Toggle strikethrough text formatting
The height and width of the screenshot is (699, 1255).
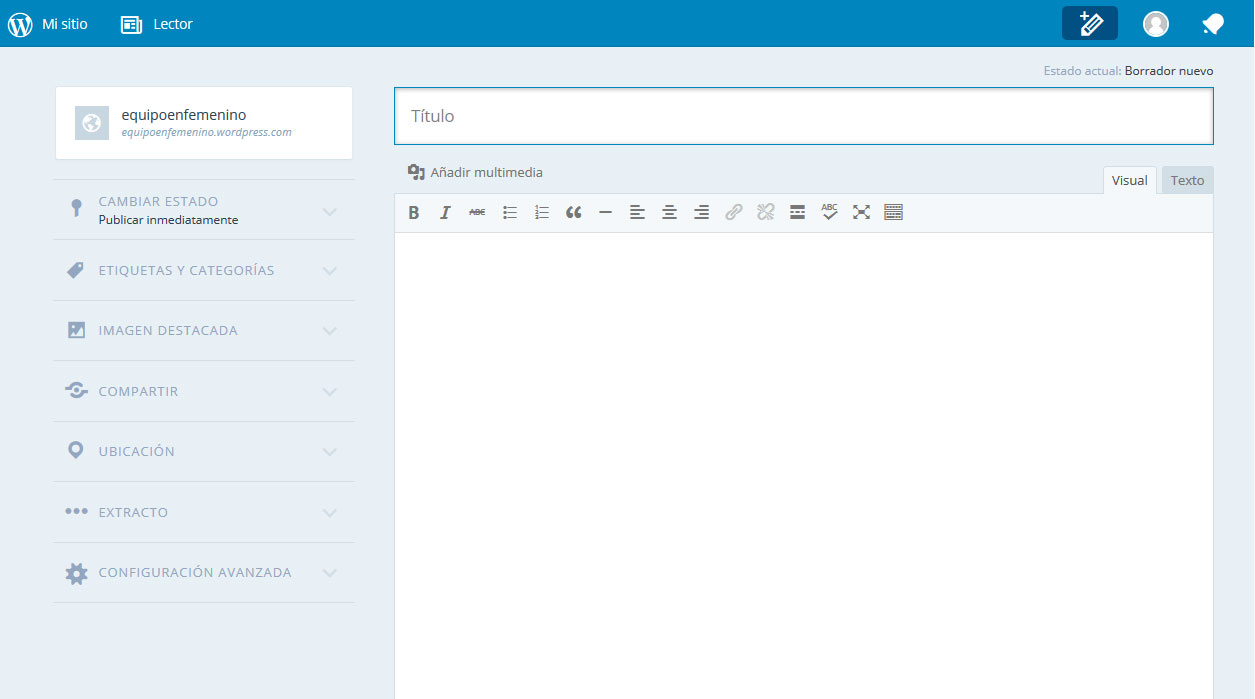477,212
